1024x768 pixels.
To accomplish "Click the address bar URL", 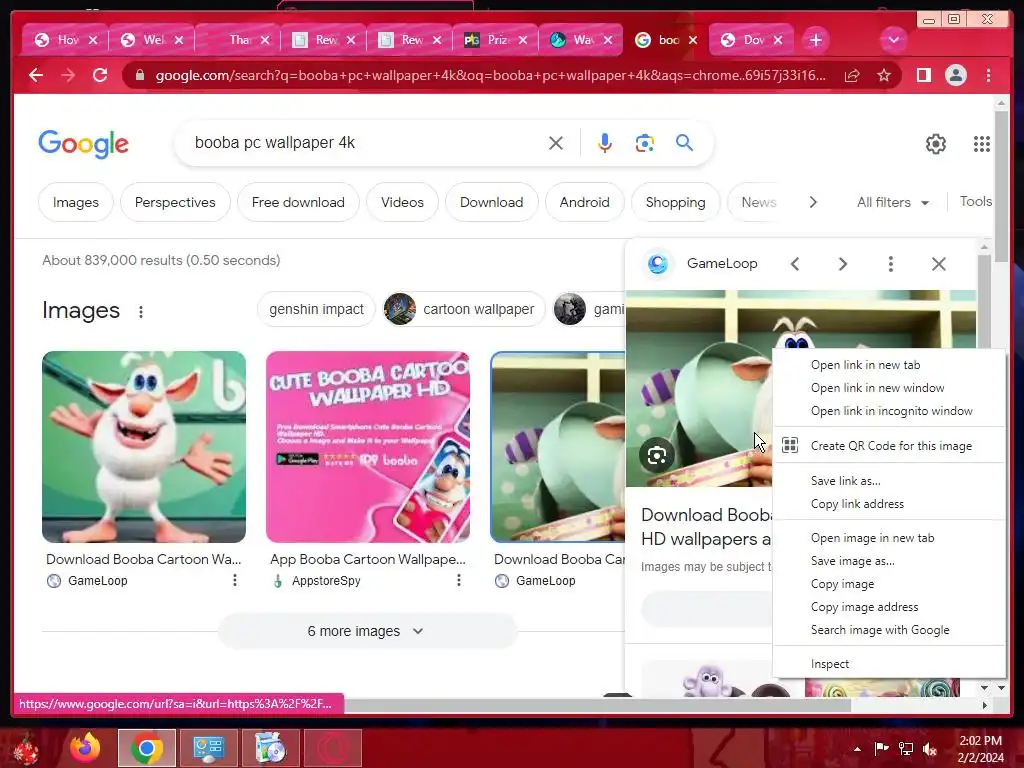I will pyautogui.click(x=490, y=76).
